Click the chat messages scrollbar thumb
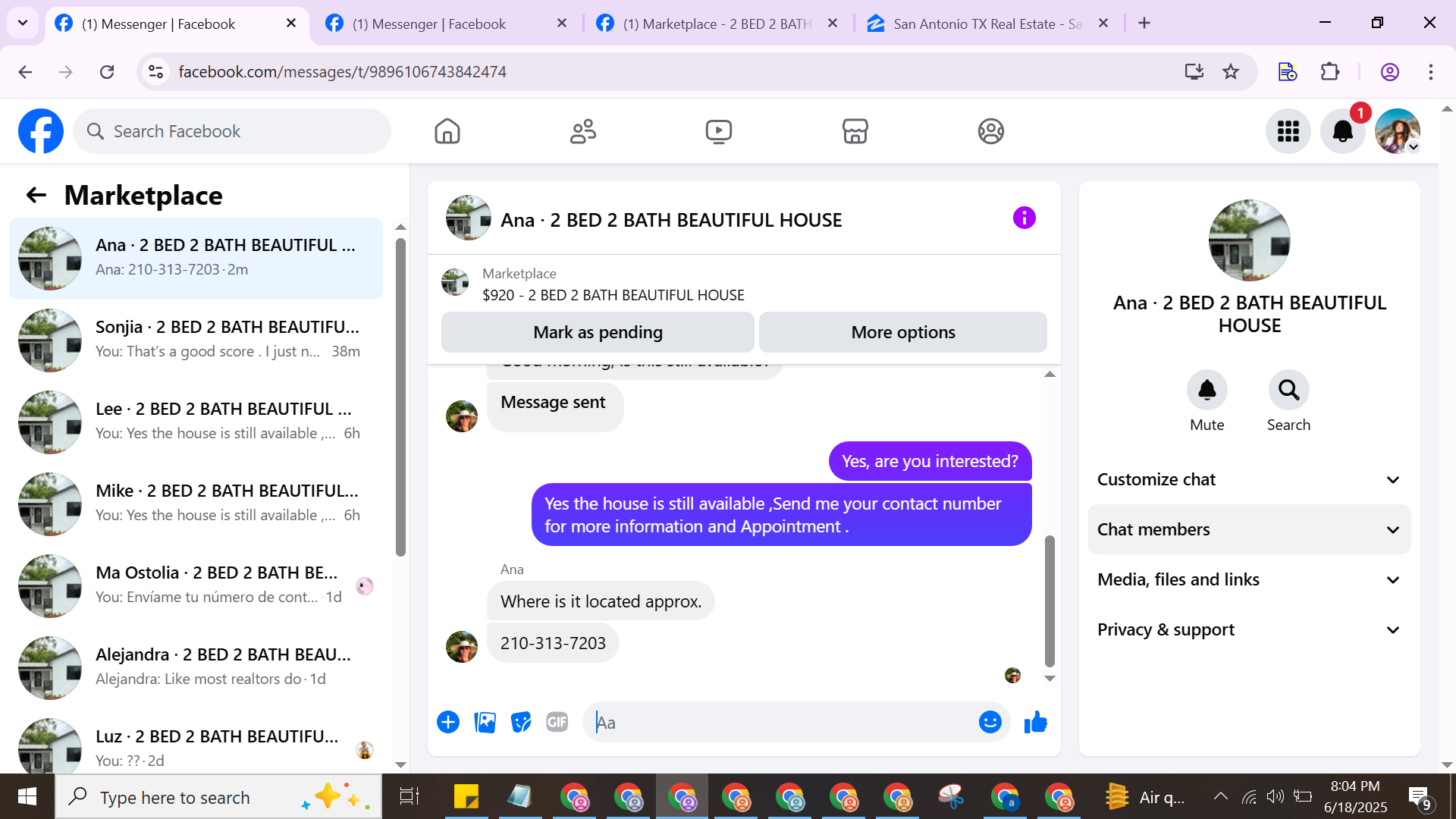Viewport: 1456px width, 819px height. 1050,601
